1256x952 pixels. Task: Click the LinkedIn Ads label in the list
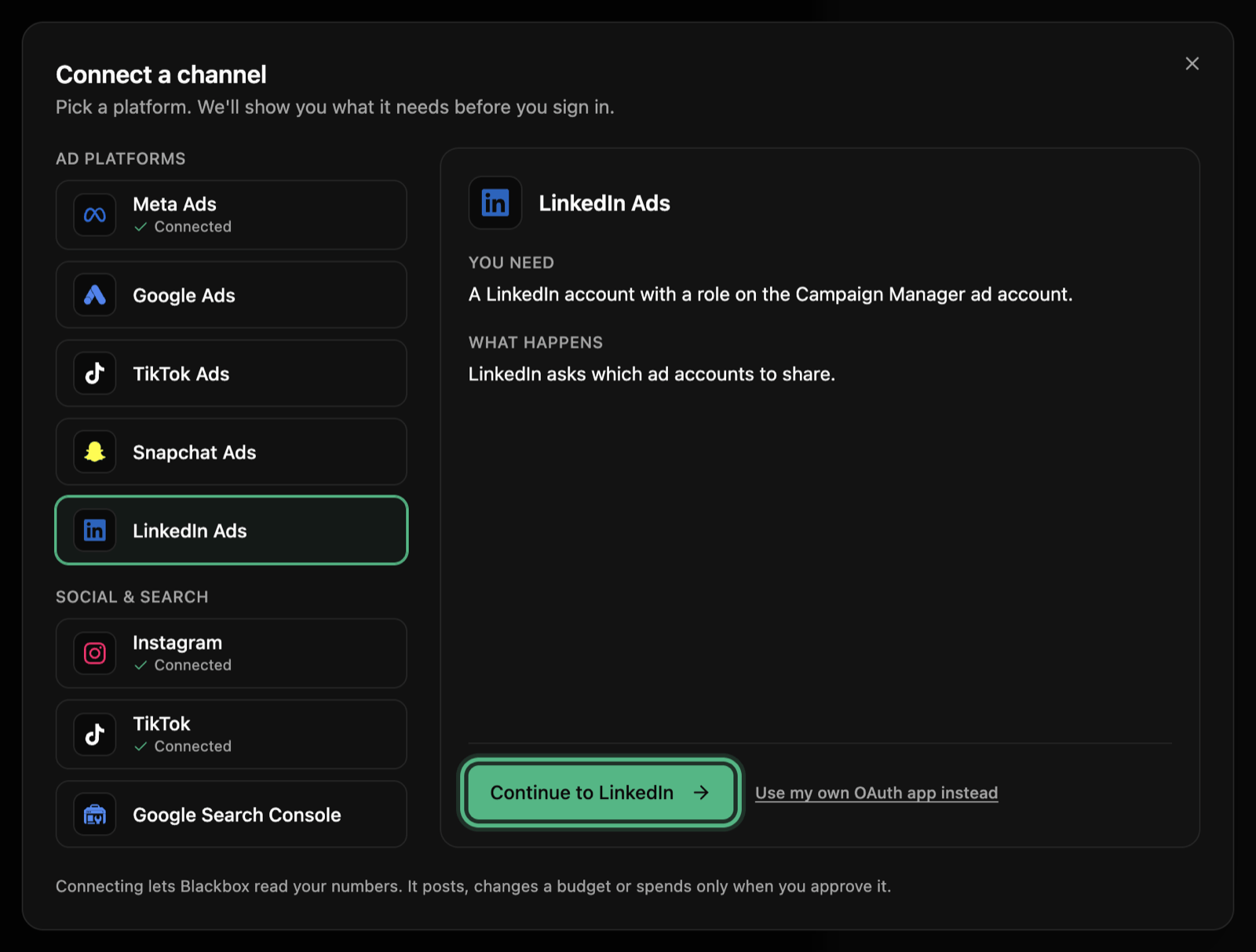190,531
